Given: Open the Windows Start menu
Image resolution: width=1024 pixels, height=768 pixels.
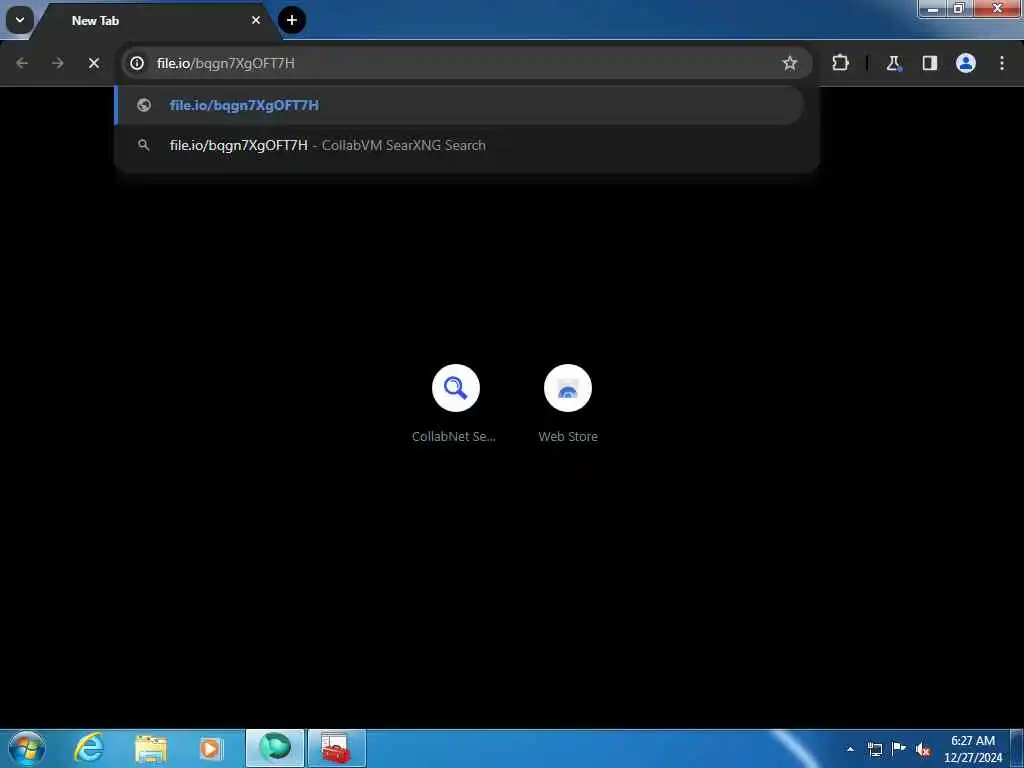Looking at the screenshot, I should pos(27,748).
